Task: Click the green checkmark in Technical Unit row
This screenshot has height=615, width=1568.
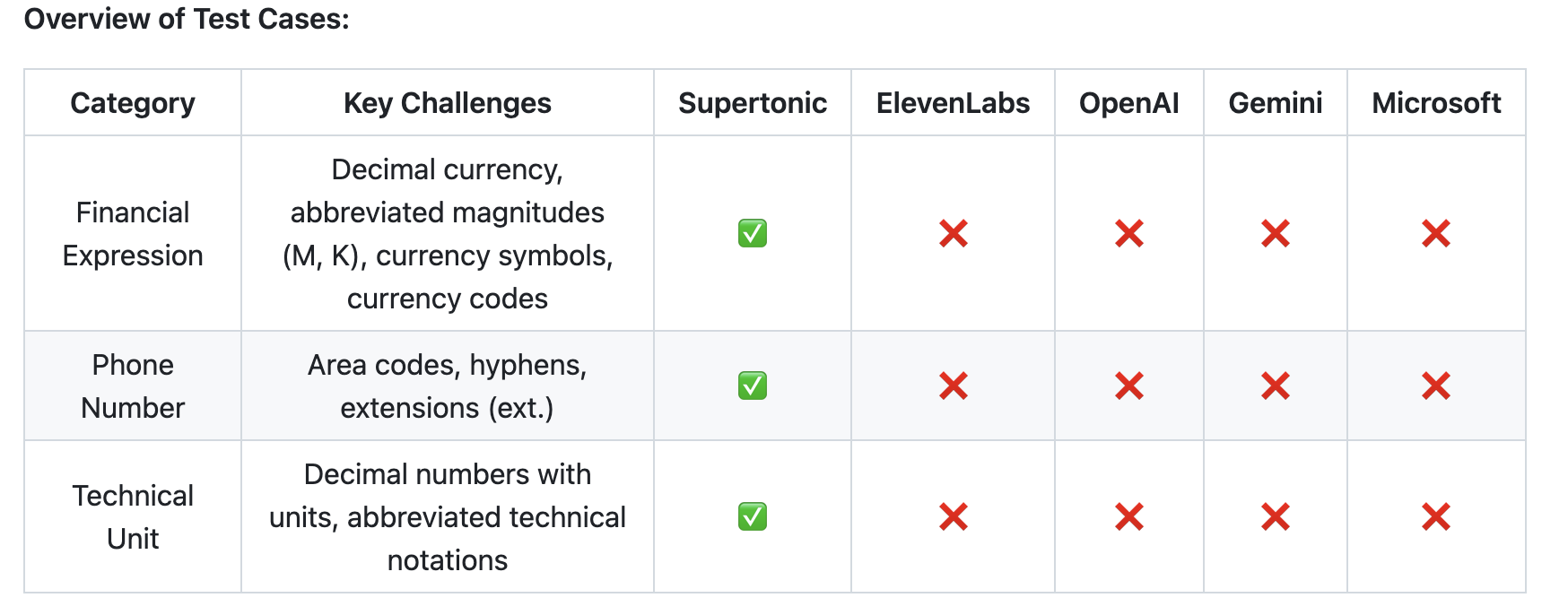Action: coord(752,516)
